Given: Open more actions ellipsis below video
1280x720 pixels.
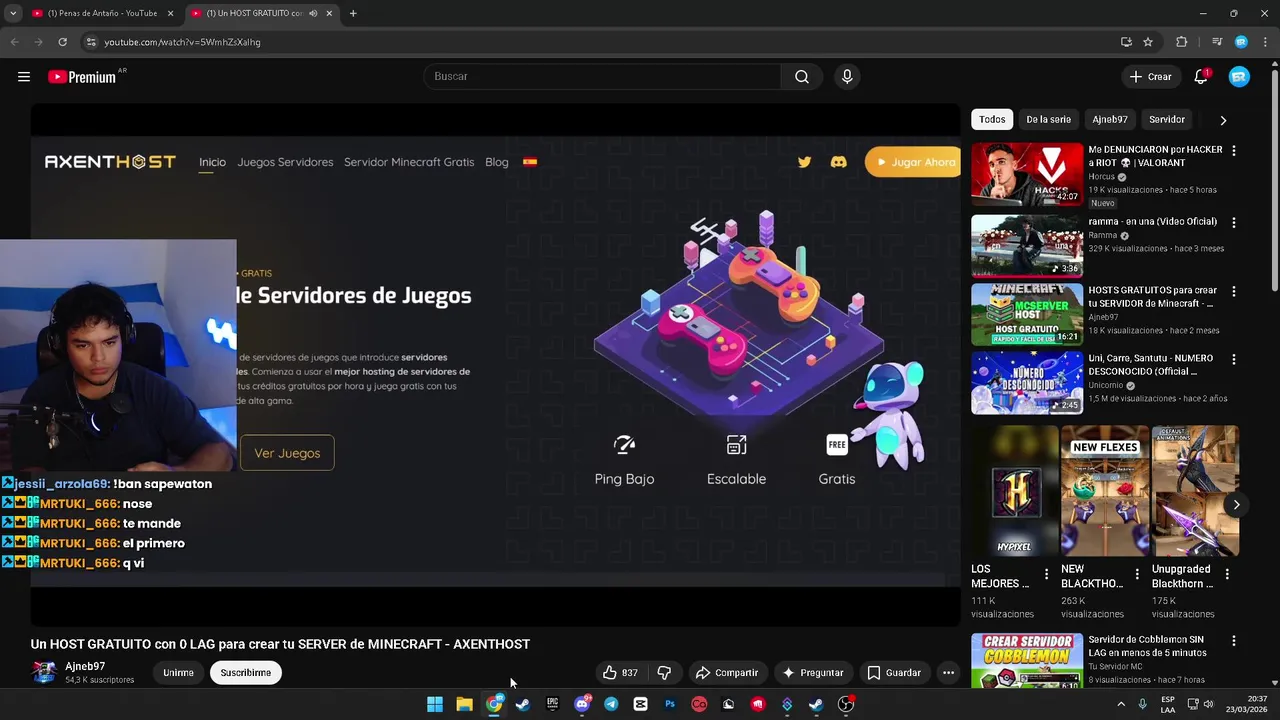Looking at the screenshot, I should 948,673.
